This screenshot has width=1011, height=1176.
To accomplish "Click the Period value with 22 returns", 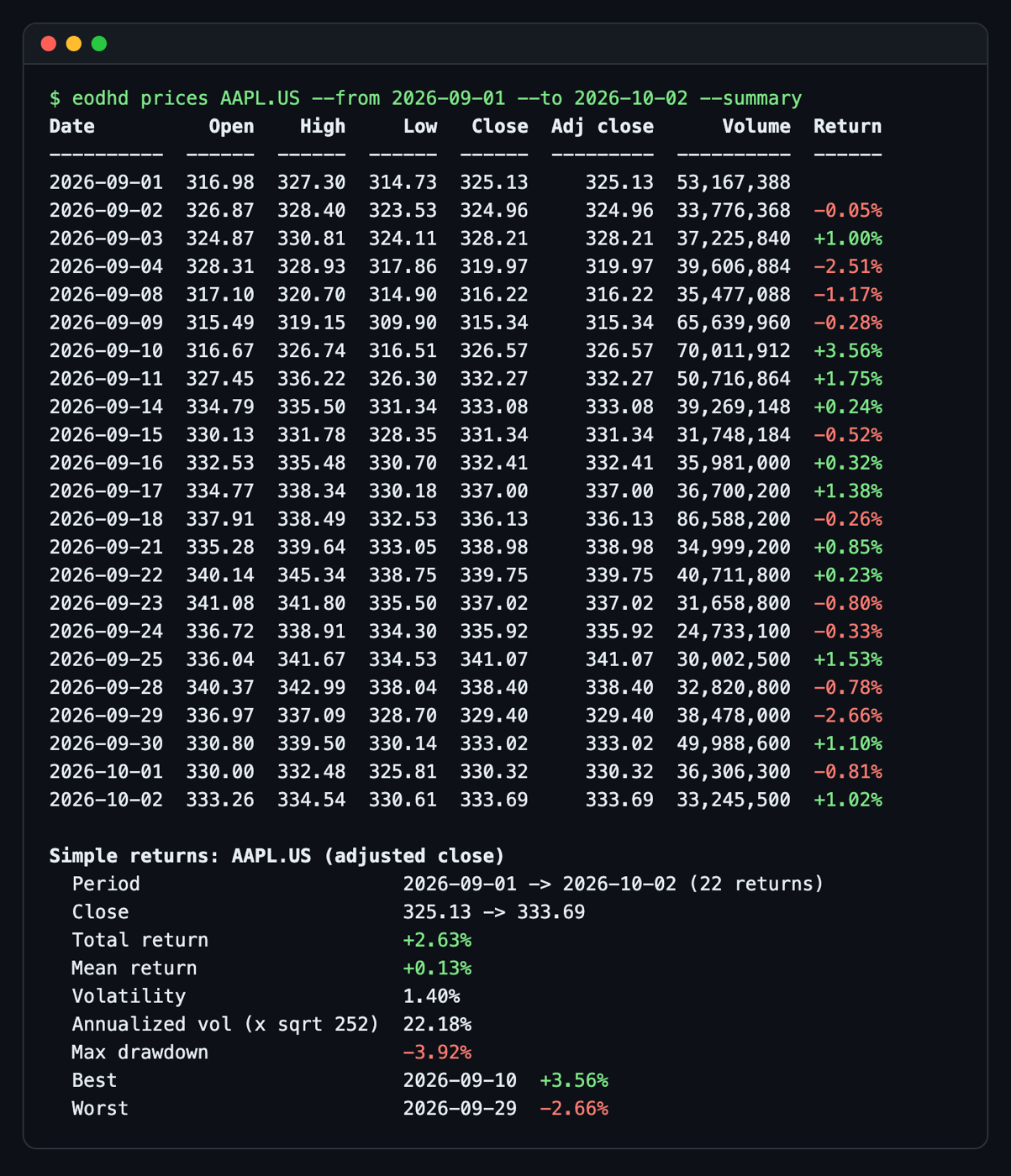I will tap(613, 884).
